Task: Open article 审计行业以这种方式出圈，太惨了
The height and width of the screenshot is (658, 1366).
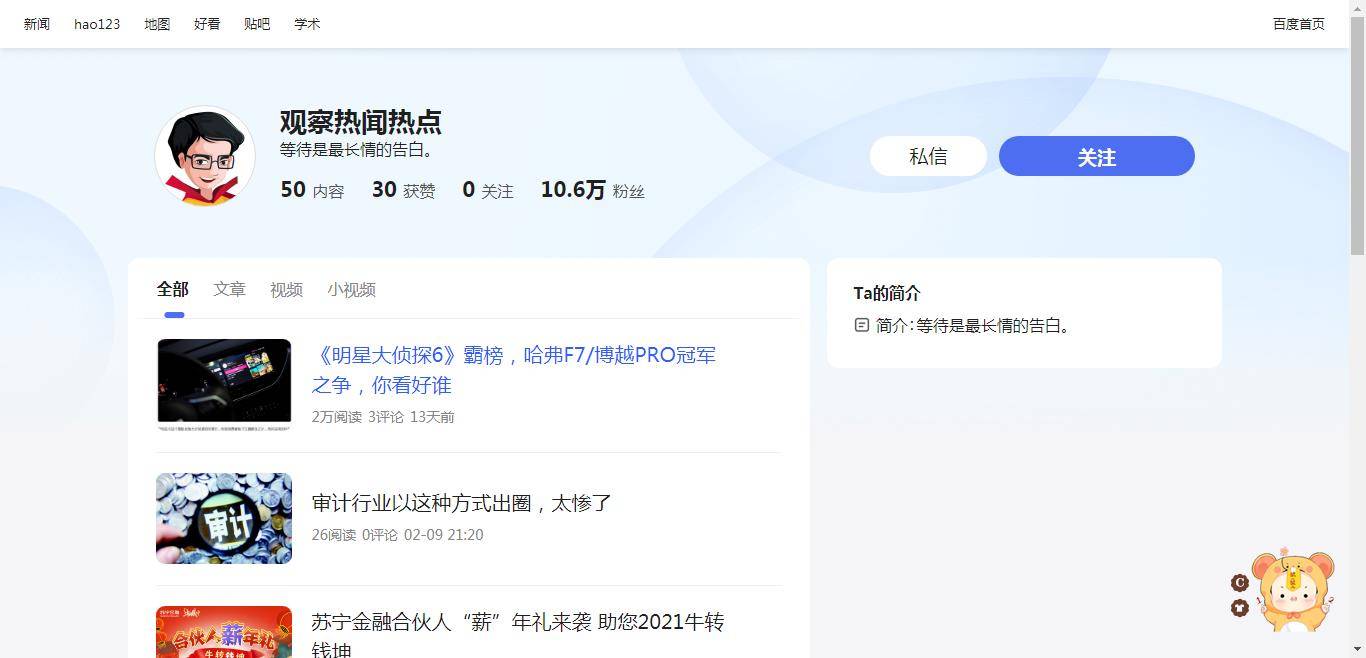Action: [462, 503]
